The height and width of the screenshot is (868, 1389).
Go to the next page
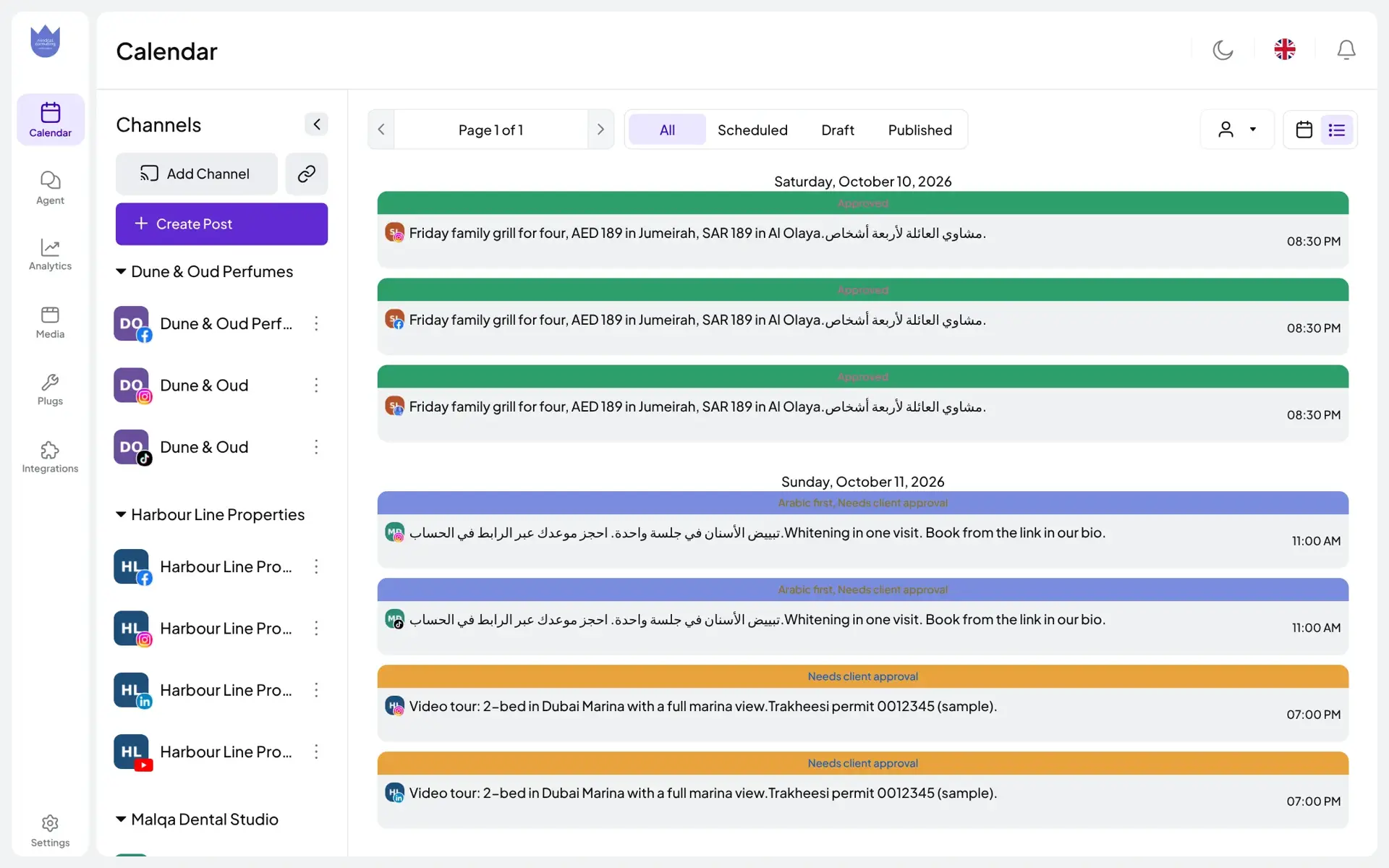point(600,129)
